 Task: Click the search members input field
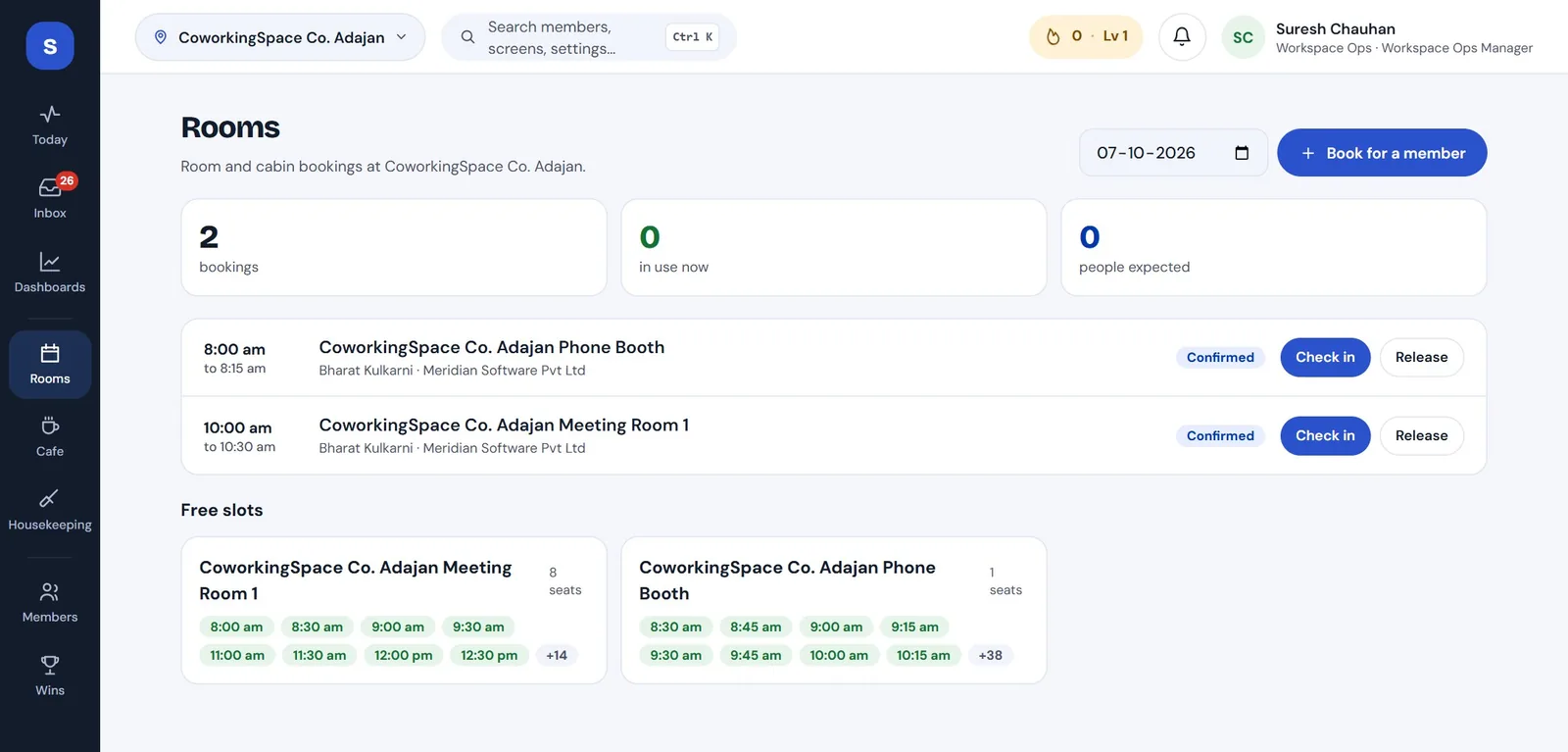[x=589, y=37]
